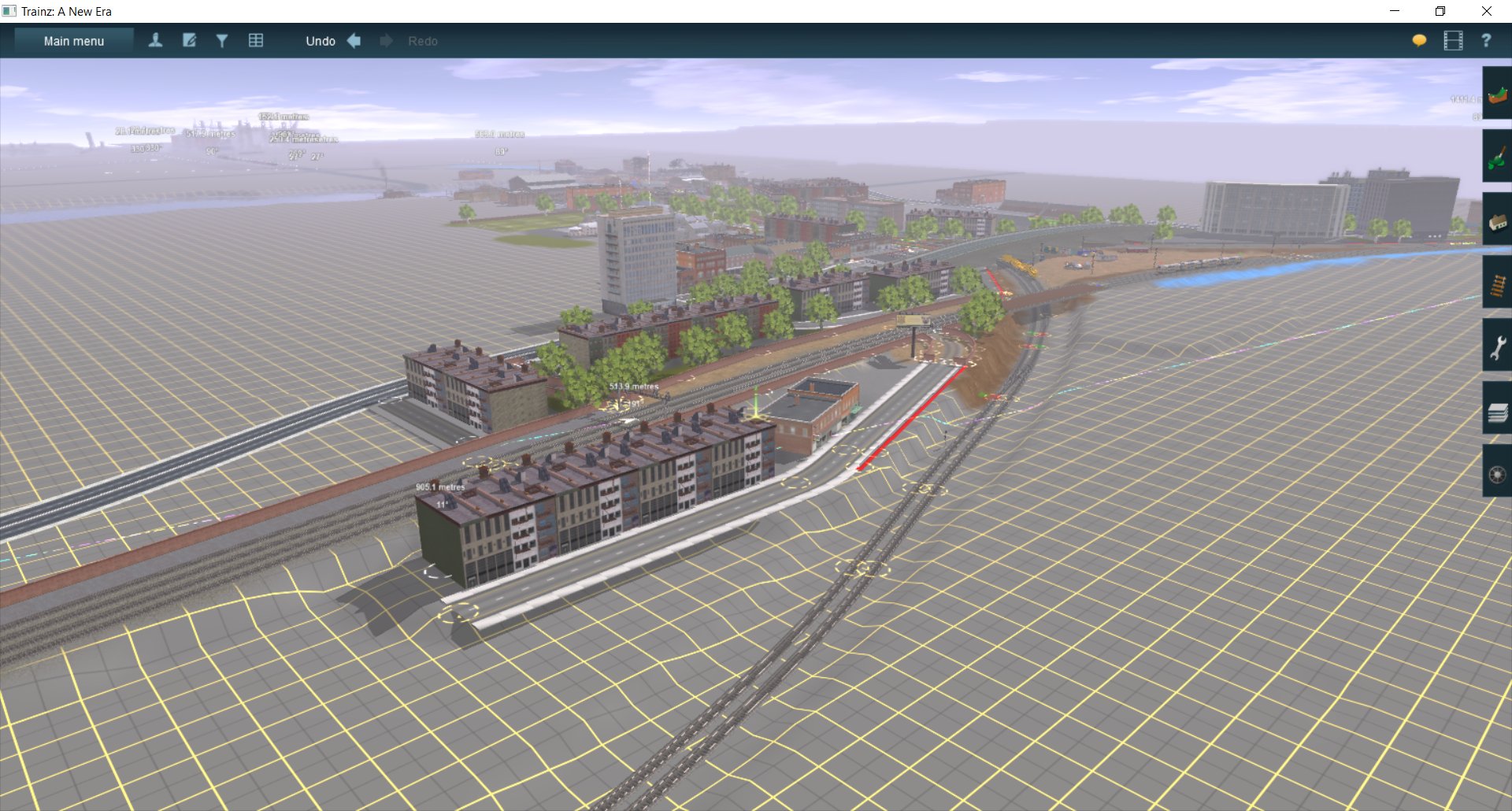Open the Track tools tab

click(x=1497, y=283)
